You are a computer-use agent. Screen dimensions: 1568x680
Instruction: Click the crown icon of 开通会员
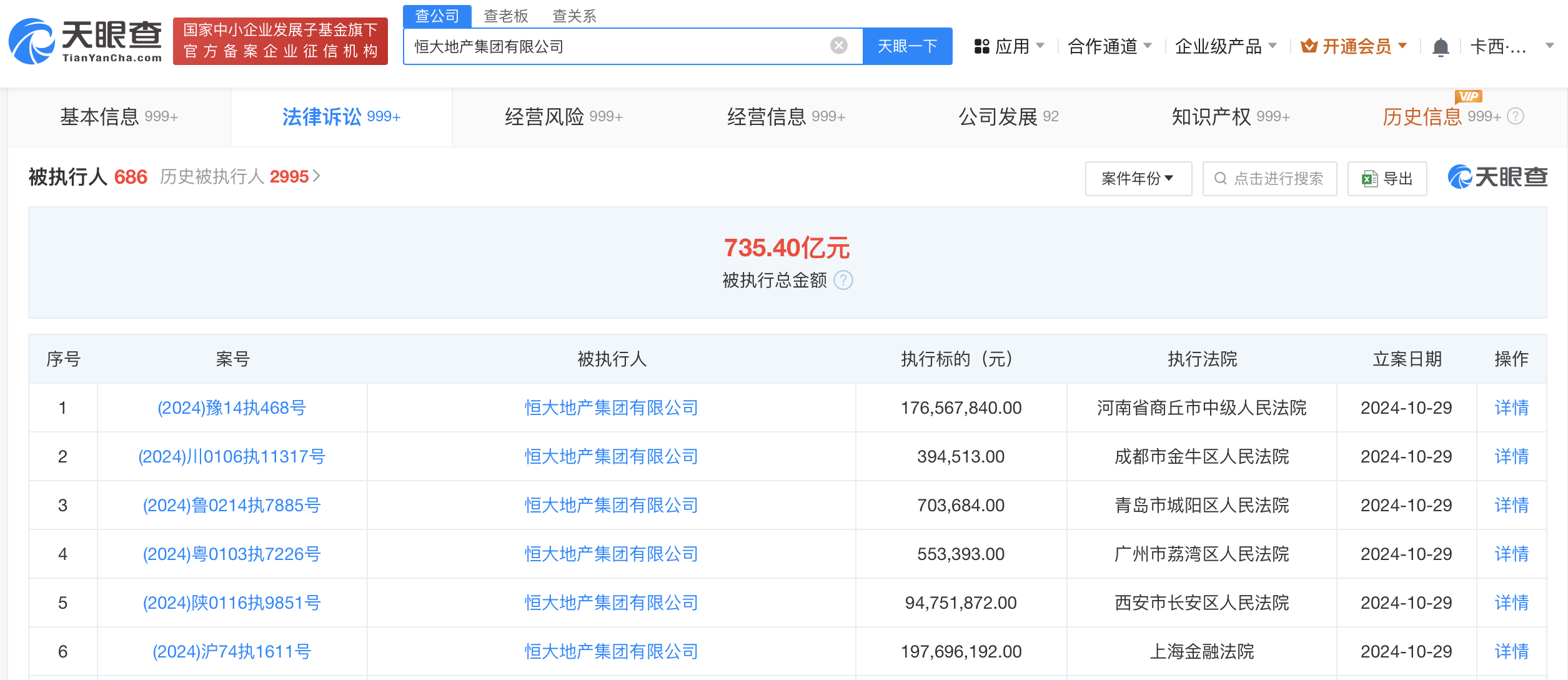[1309, 44]
